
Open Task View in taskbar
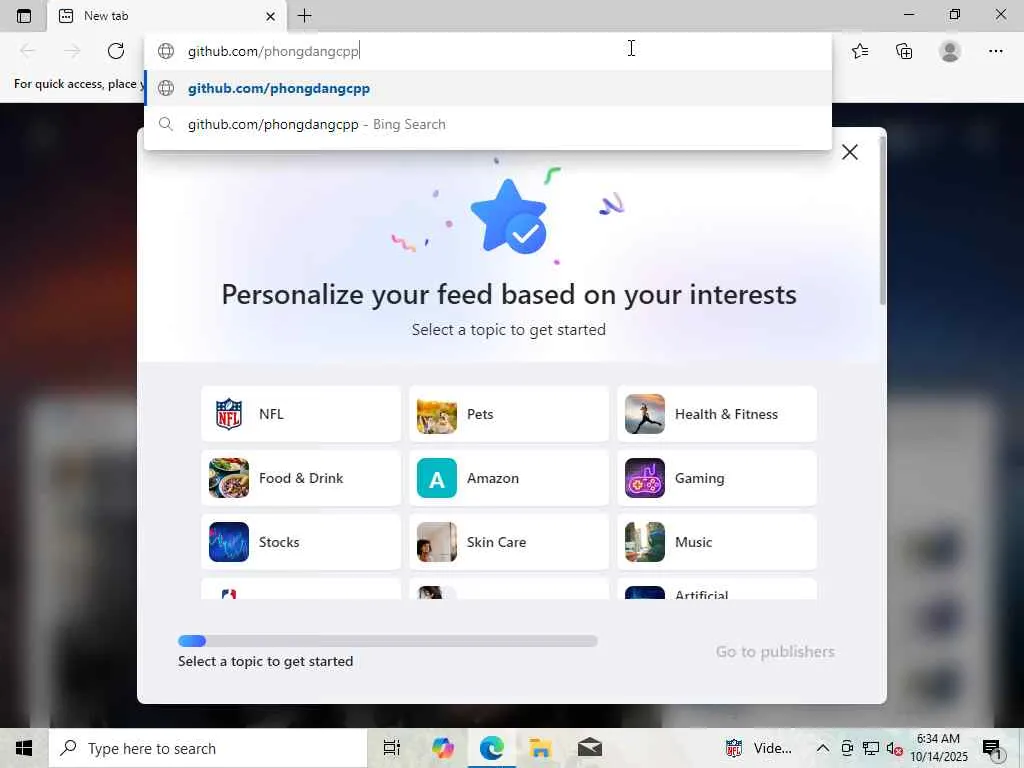pyautogui.click(x=391, y=748)
